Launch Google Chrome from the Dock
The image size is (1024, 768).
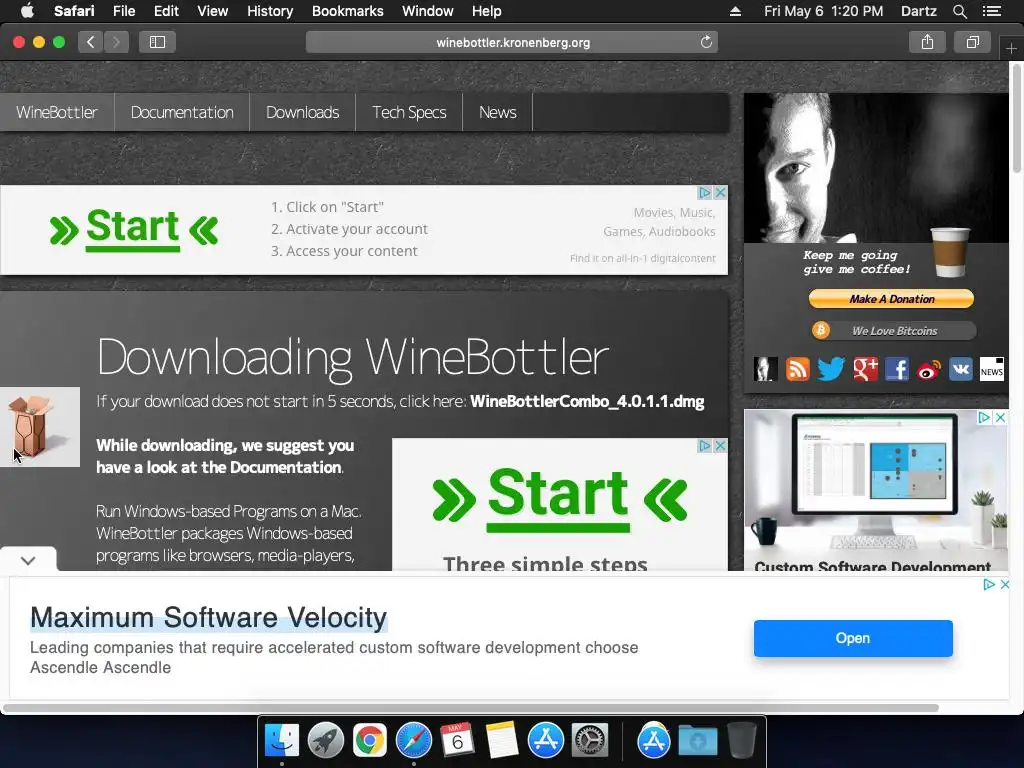pyautogui.click(x=370, y=741)
